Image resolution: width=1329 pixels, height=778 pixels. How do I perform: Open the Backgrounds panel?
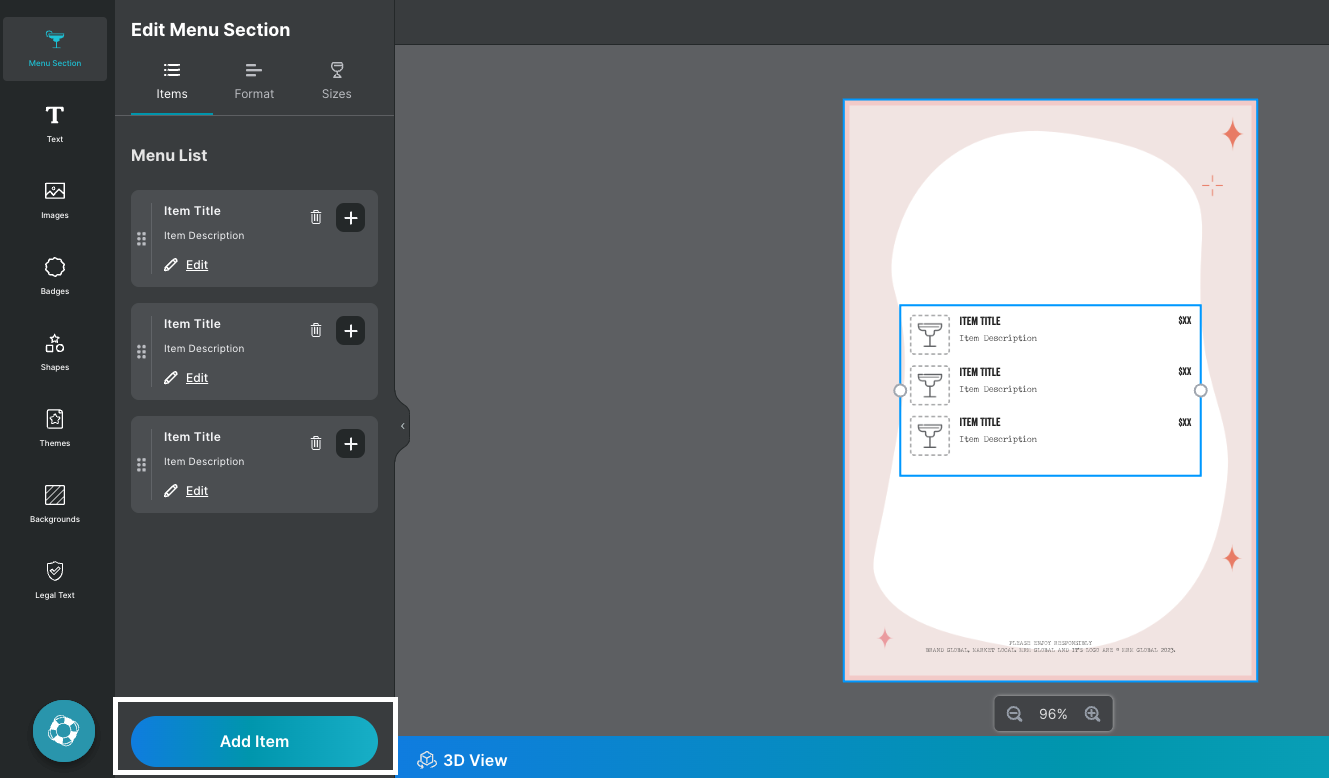tap(55, 503)
